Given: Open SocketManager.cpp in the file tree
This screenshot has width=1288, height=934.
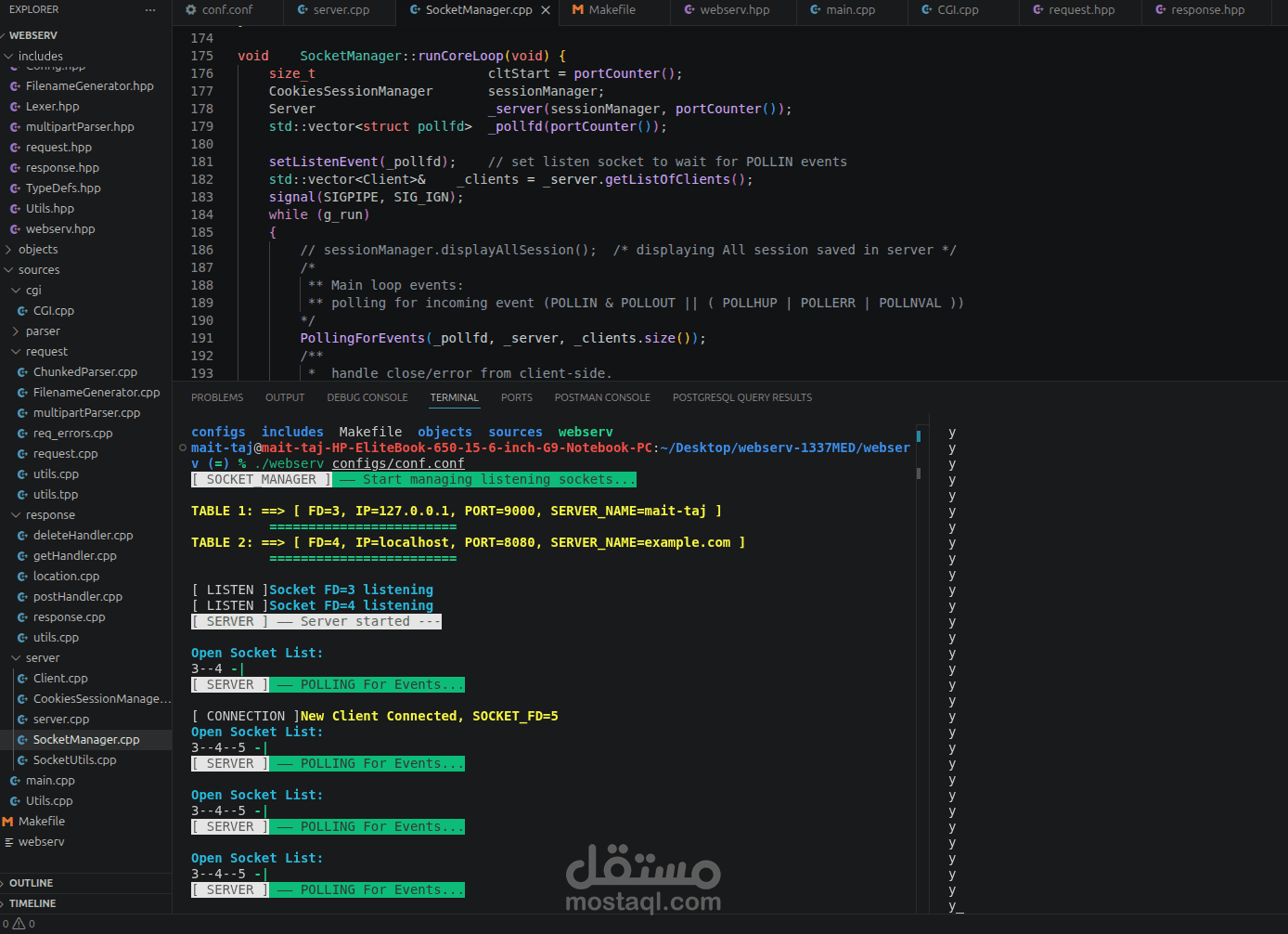Looking at the screenshot, I should 85,740.
